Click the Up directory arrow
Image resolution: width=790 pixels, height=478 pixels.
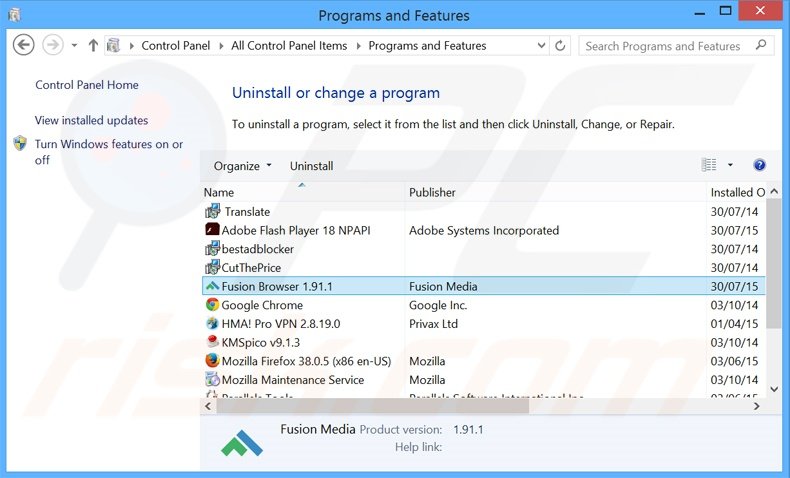(93, 46)
